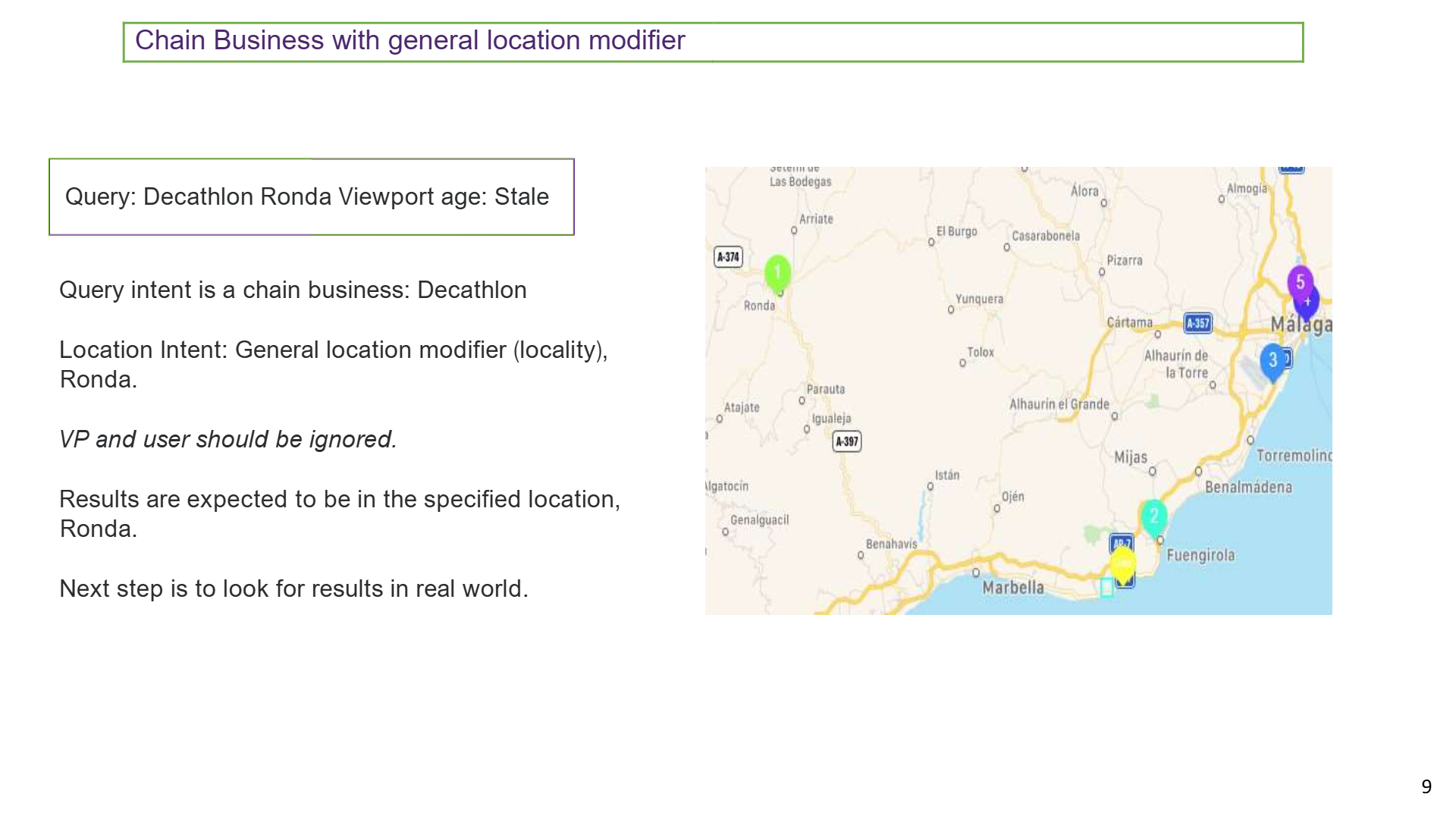This screenshot has height=819, width=1456.
Task: Click the Ronda town label on map
Action: tap(759, 306)
